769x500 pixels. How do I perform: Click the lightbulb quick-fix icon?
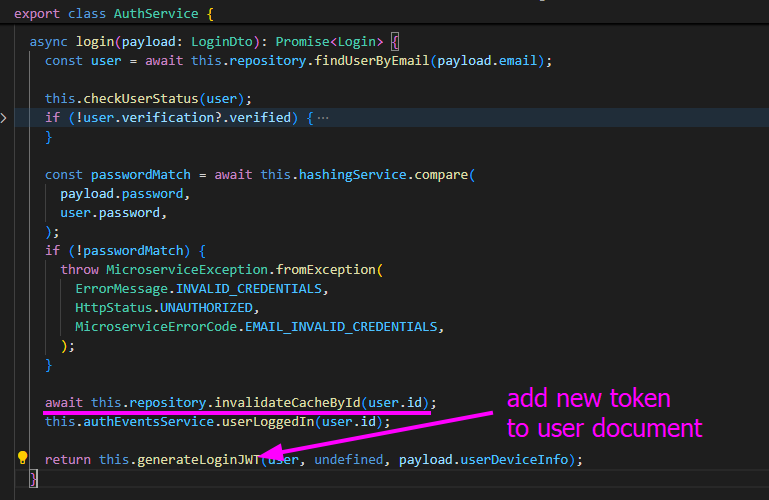23,458
